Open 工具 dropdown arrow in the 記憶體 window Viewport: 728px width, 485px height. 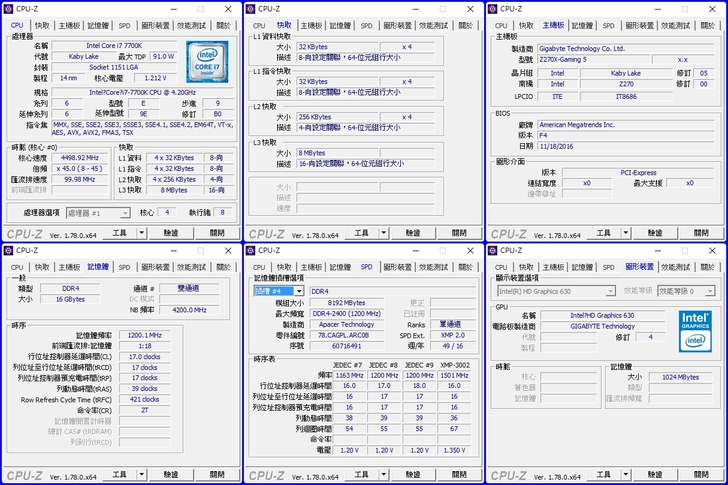pyautogui.click(x=142, y=474)
